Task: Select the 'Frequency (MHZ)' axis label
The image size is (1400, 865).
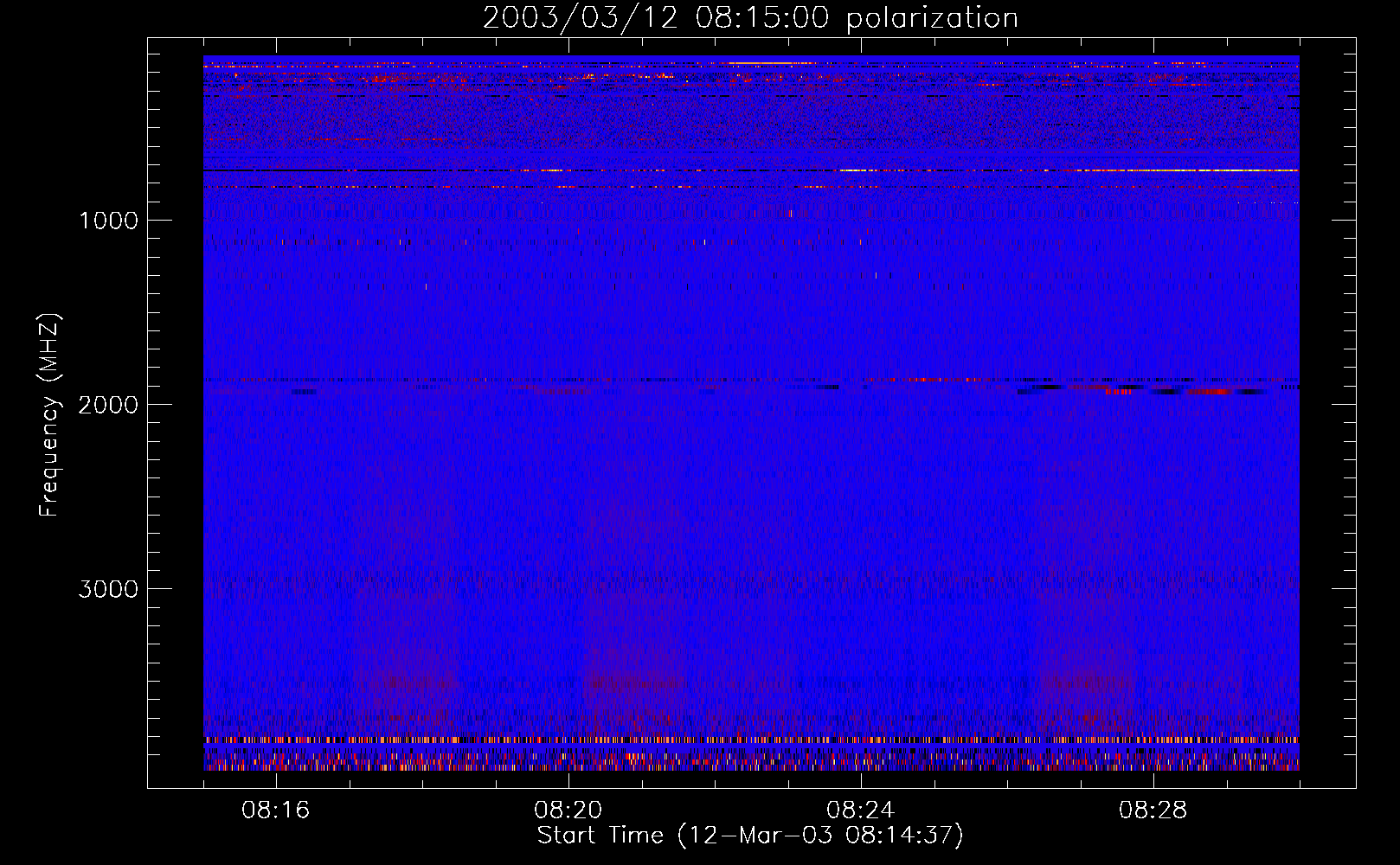Action: click(x=49, y=414)
